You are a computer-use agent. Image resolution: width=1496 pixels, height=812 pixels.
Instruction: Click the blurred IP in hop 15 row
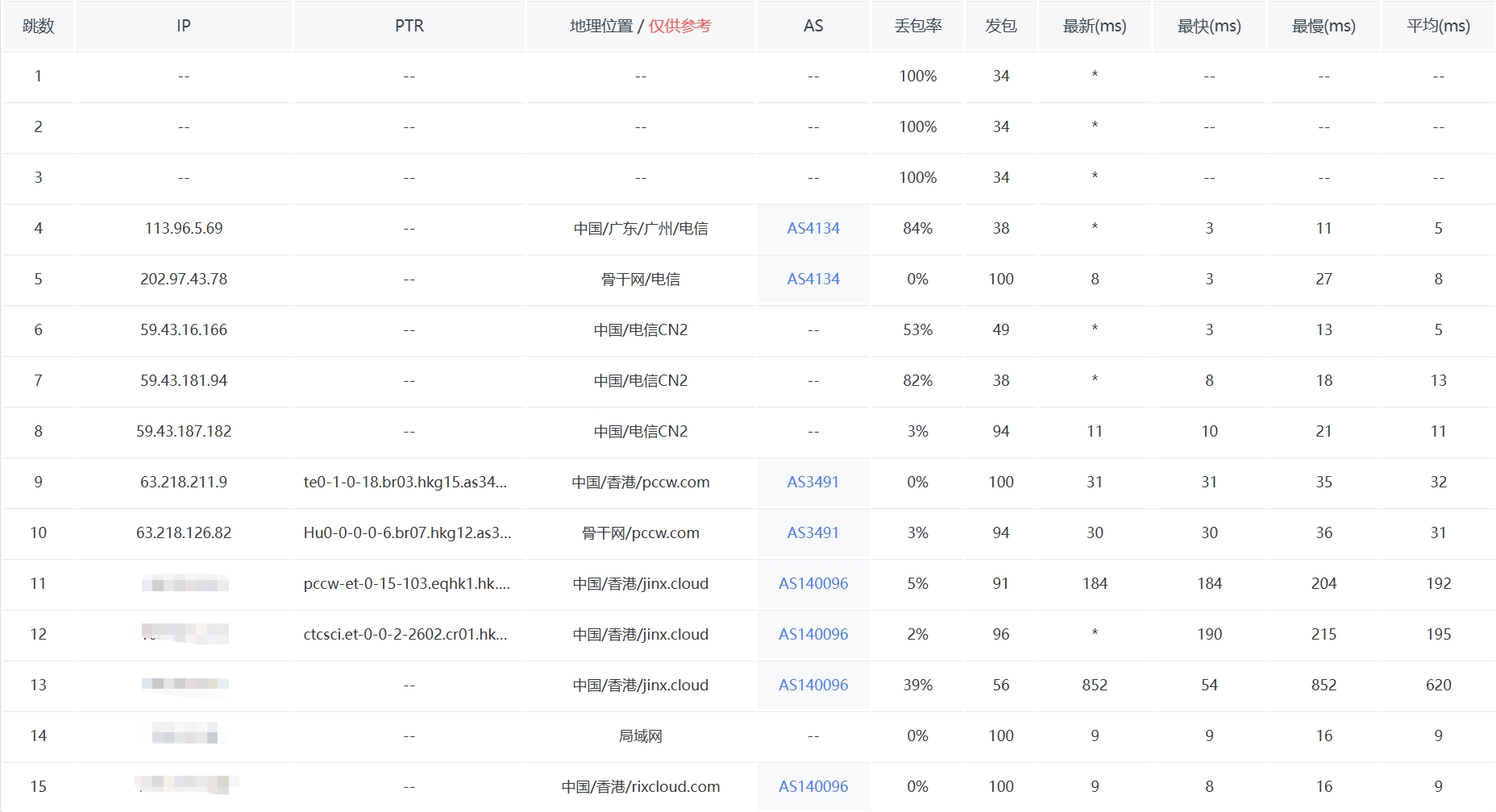click(x=186, y=784)
